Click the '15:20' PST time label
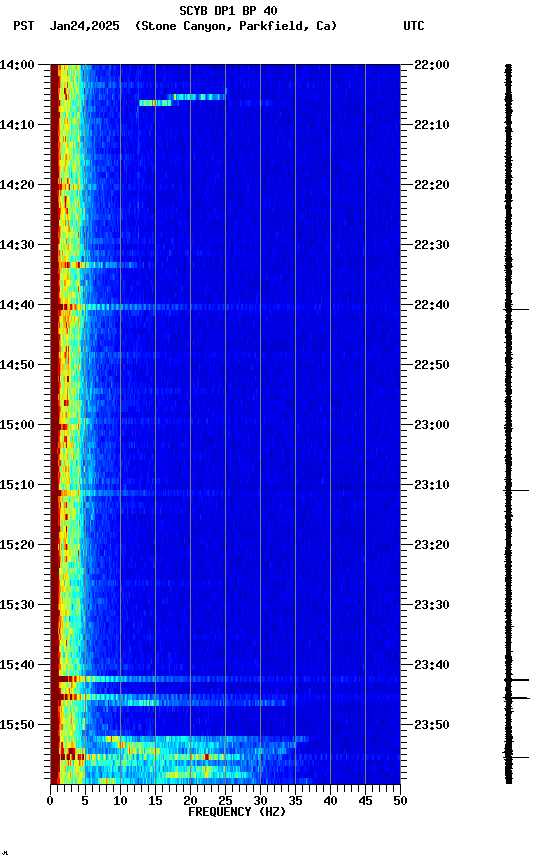This screenshot has width=552, height=864. [x=17, y=545]
